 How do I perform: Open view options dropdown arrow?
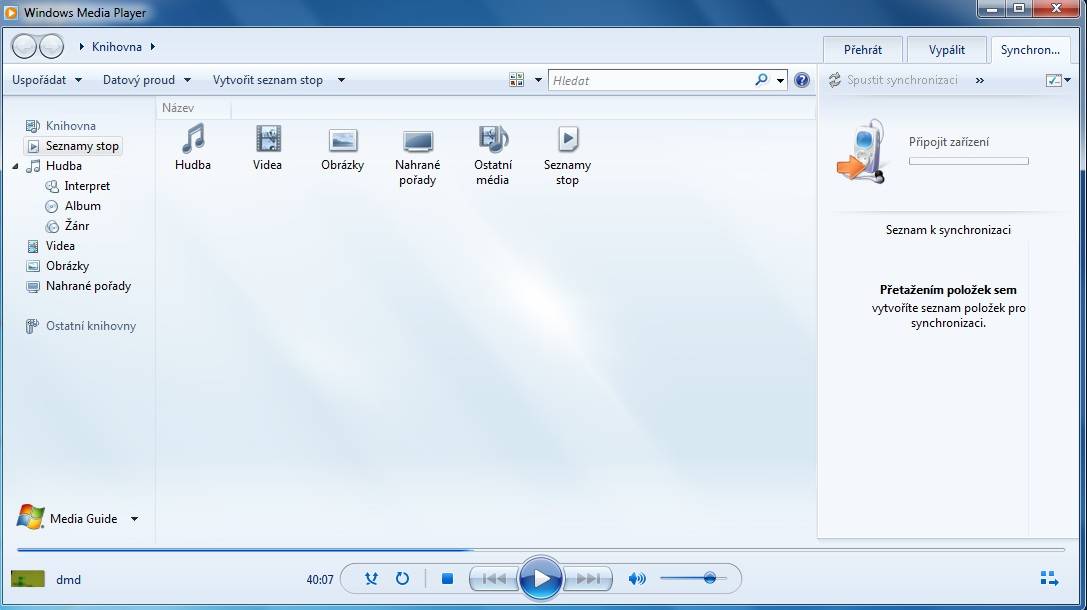538,80
